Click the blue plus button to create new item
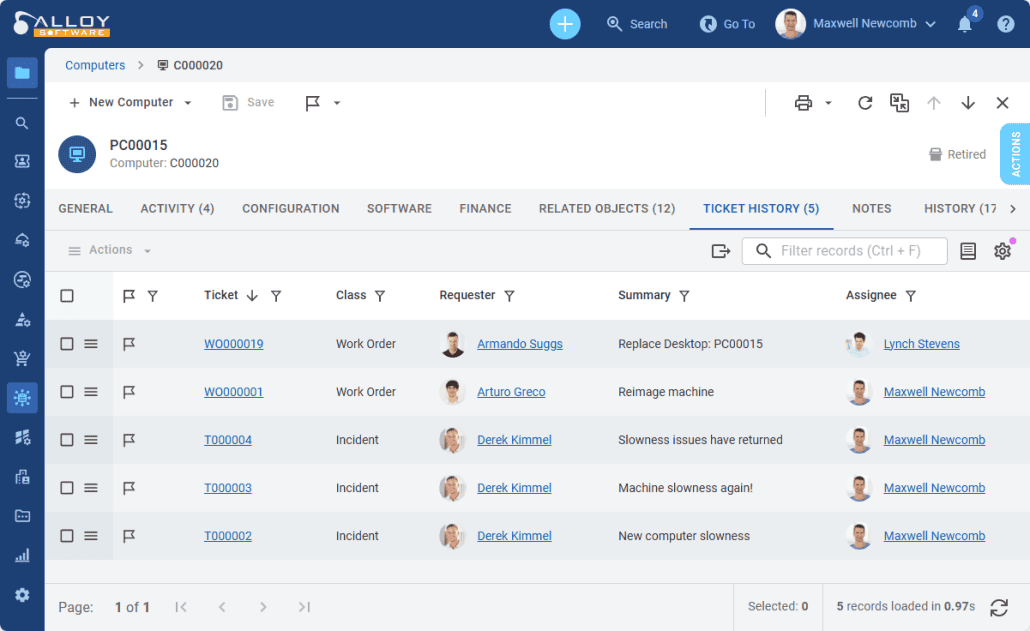 click(x=564, y=23)
